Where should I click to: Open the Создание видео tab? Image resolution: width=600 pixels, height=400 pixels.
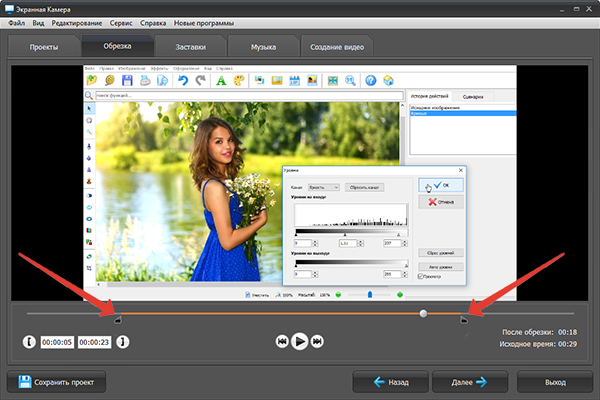[x=337, y=47]
